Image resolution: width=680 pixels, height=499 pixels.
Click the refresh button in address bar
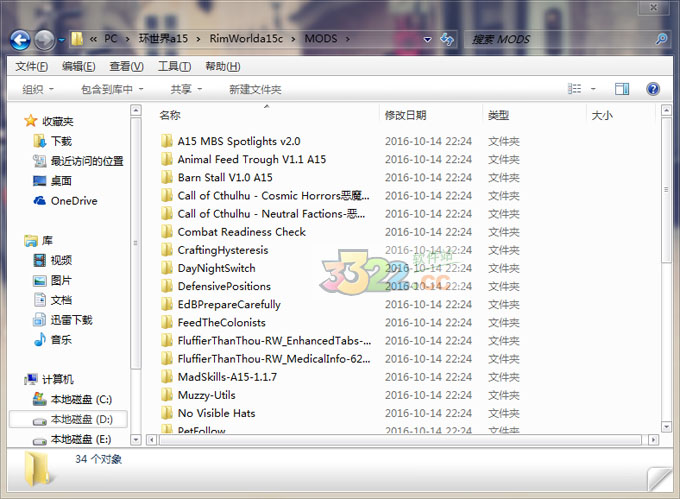[x=447, y=39]
